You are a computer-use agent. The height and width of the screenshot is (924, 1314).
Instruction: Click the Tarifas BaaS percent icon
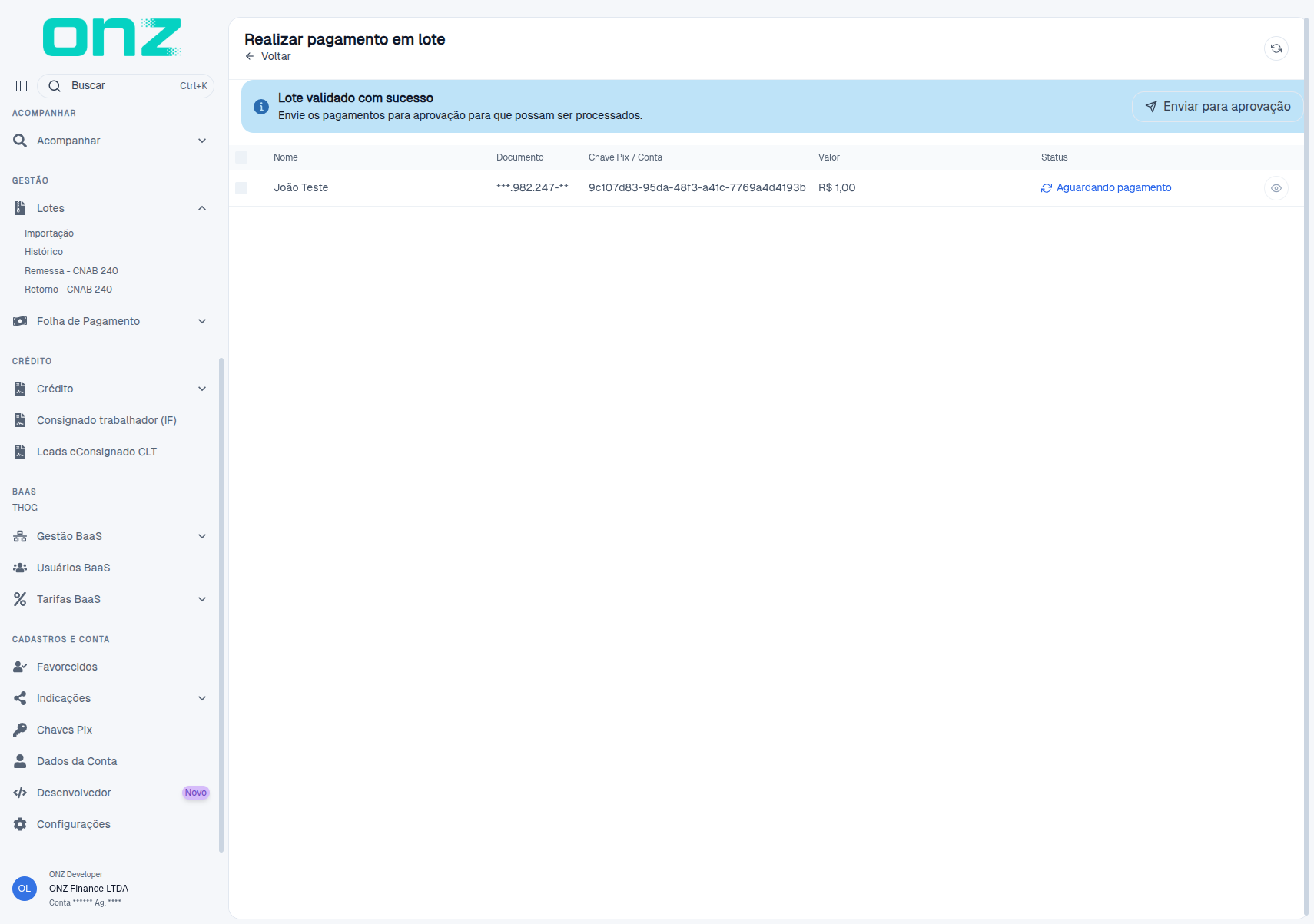[20, 599]
